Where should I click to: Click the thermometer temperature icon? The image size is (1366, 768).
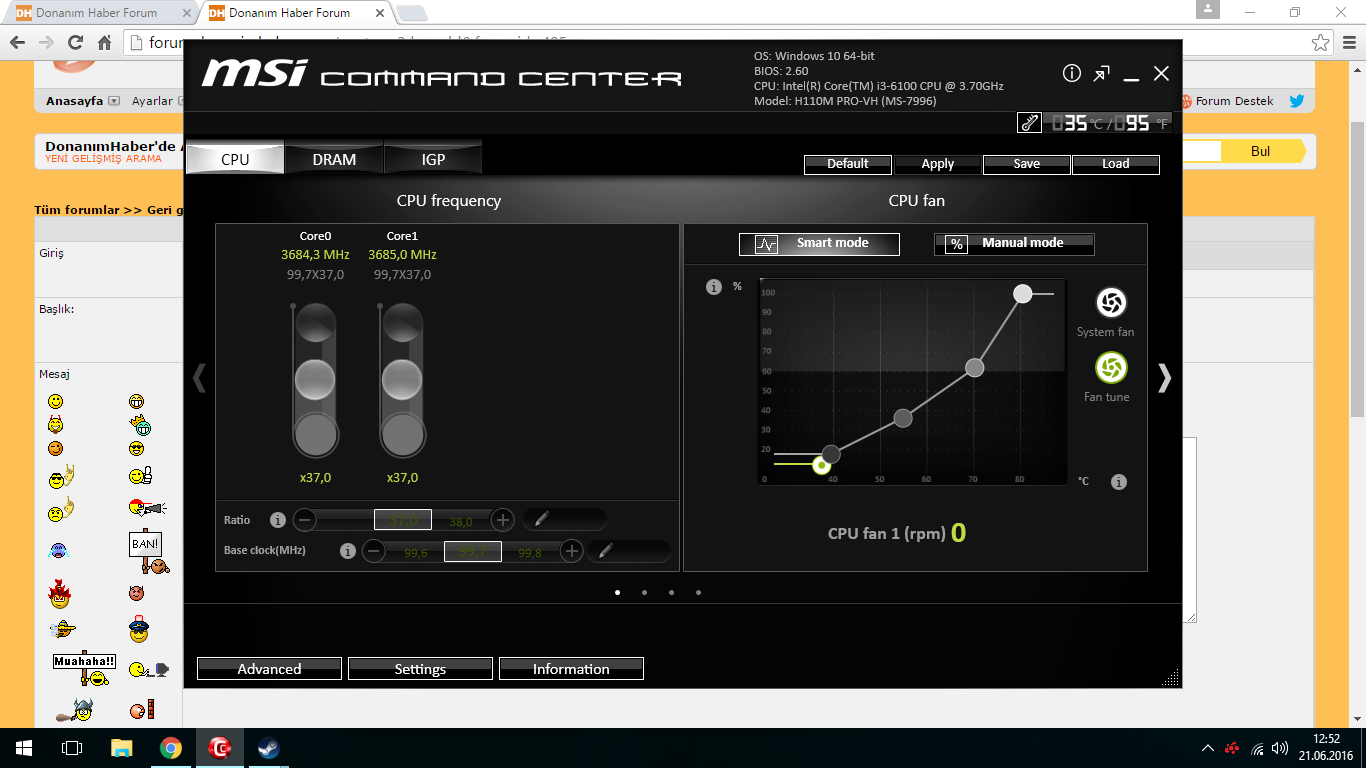pyautogui.click(x=1029, y=123)
